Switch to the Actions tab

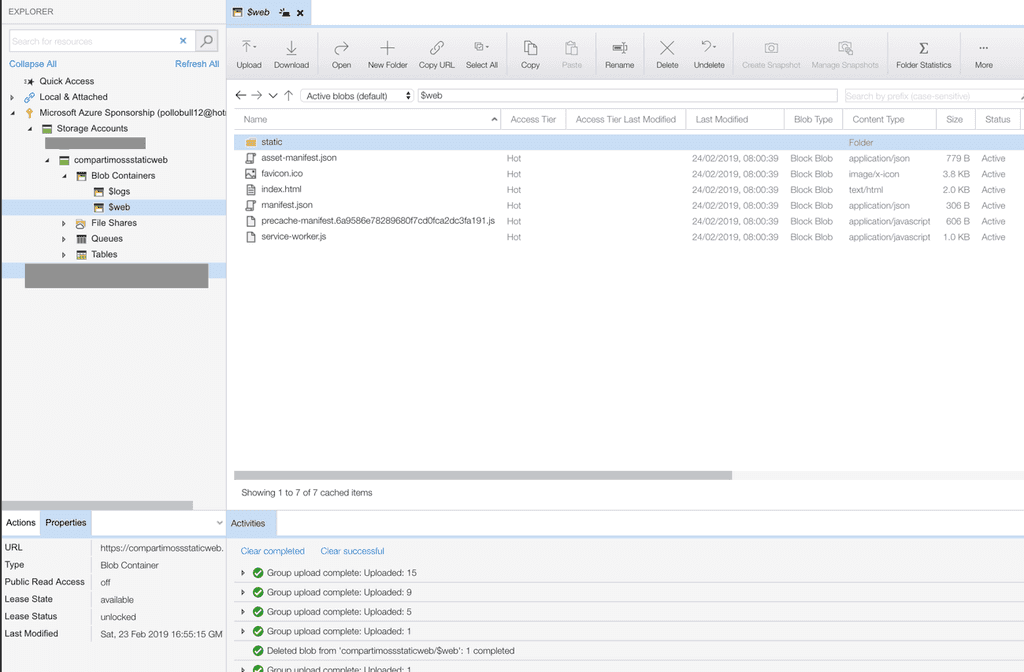click(20, 523)
